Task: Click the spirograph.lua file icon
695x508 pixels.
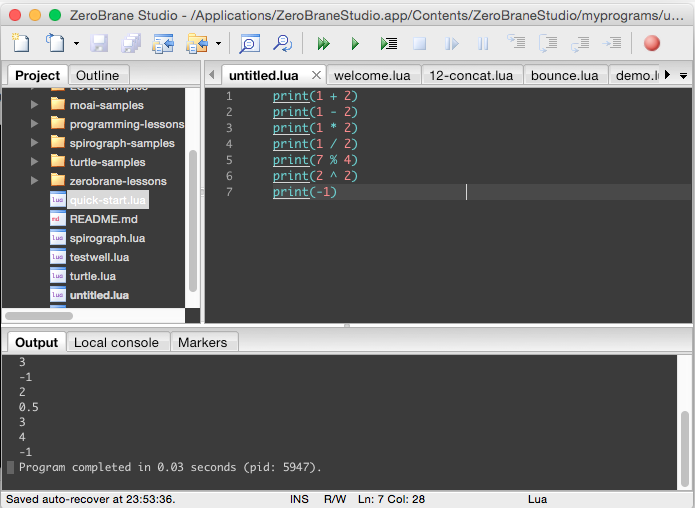Action: [58, 238]
